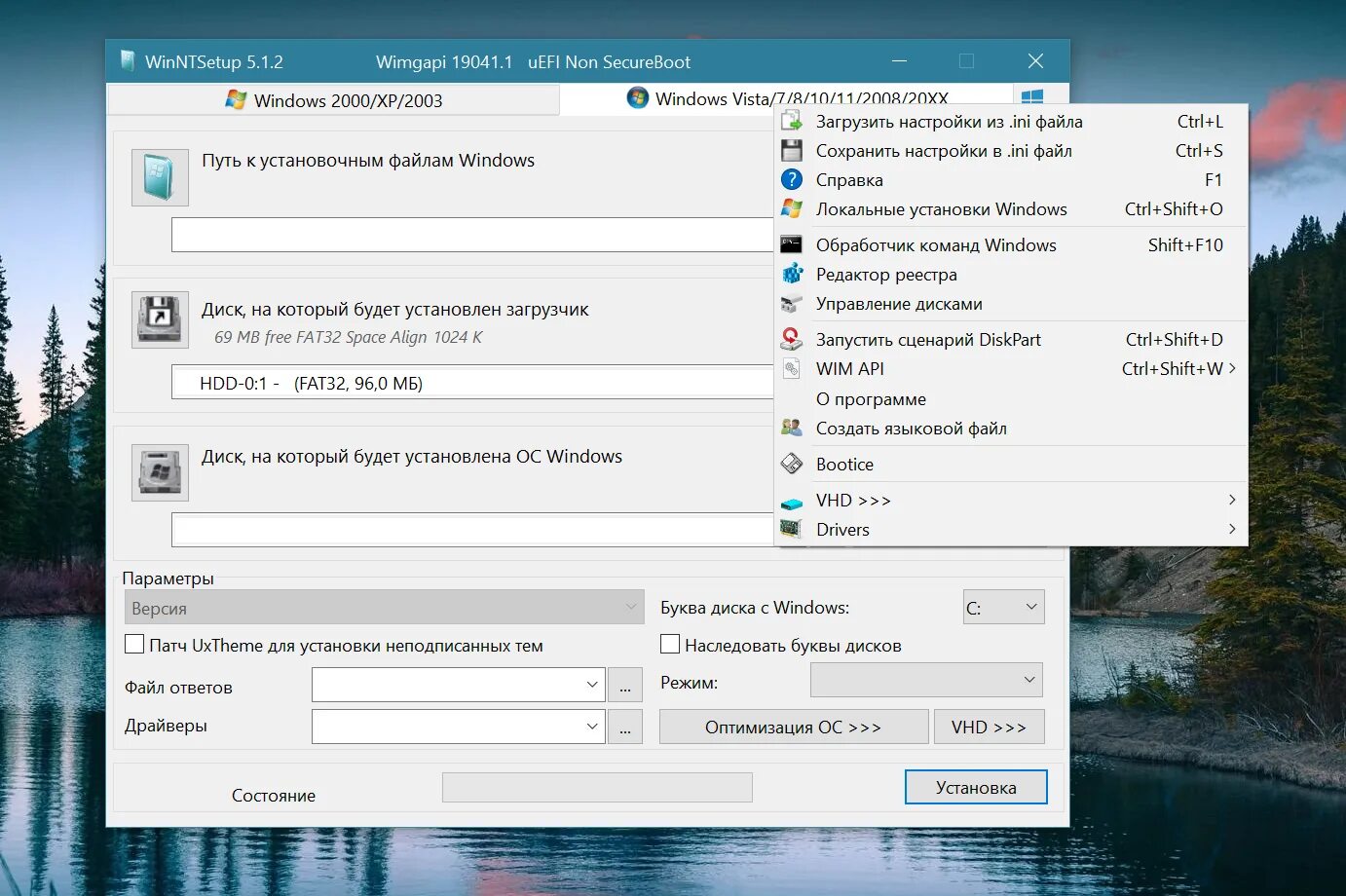Click the bootloader drive floppy icon
The image size is (1346, 896).
pyautogui.click(x=160, y=319)
